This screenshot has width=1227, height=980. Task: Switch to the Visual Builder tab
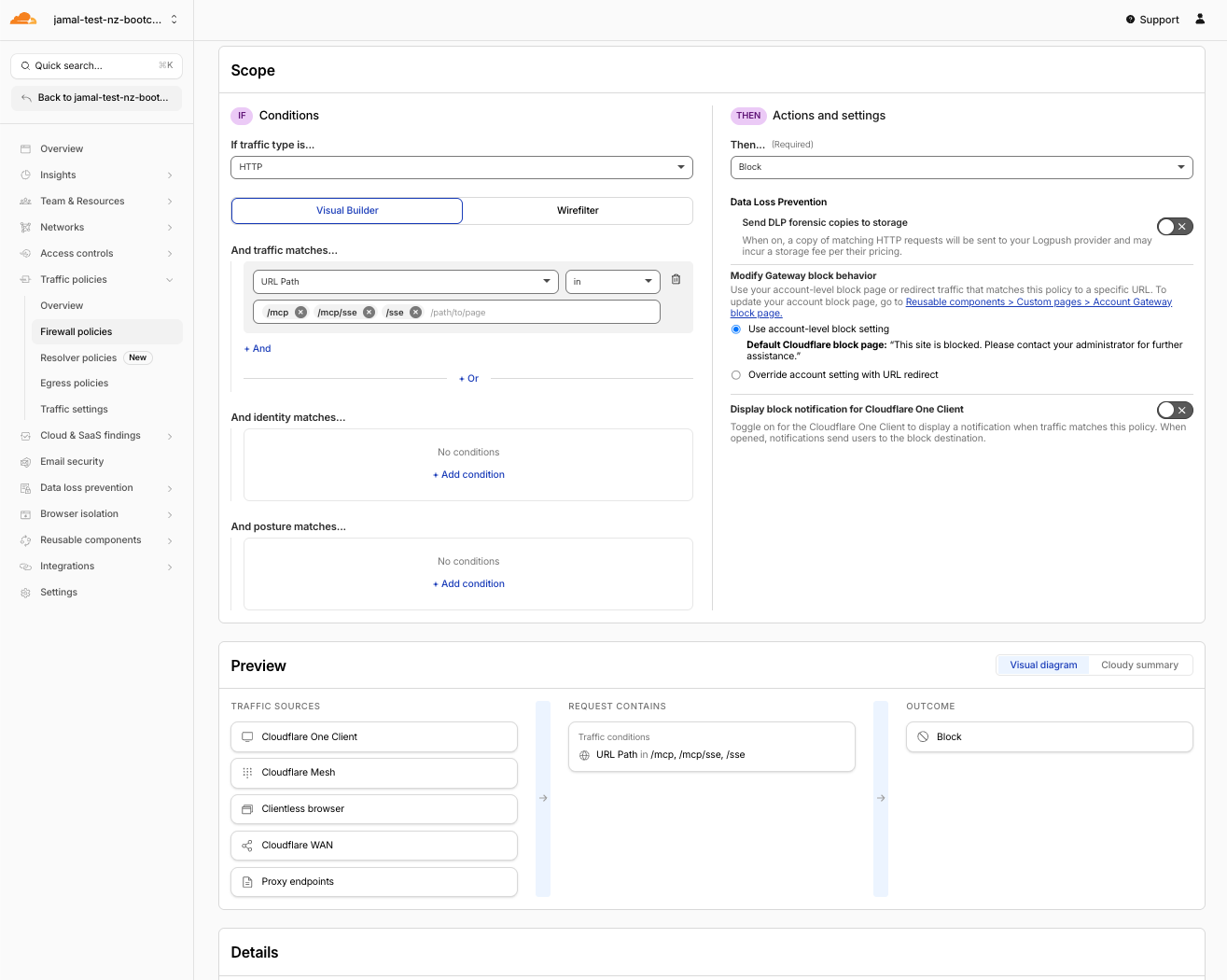pyautogui.click(x=347, y=211)
